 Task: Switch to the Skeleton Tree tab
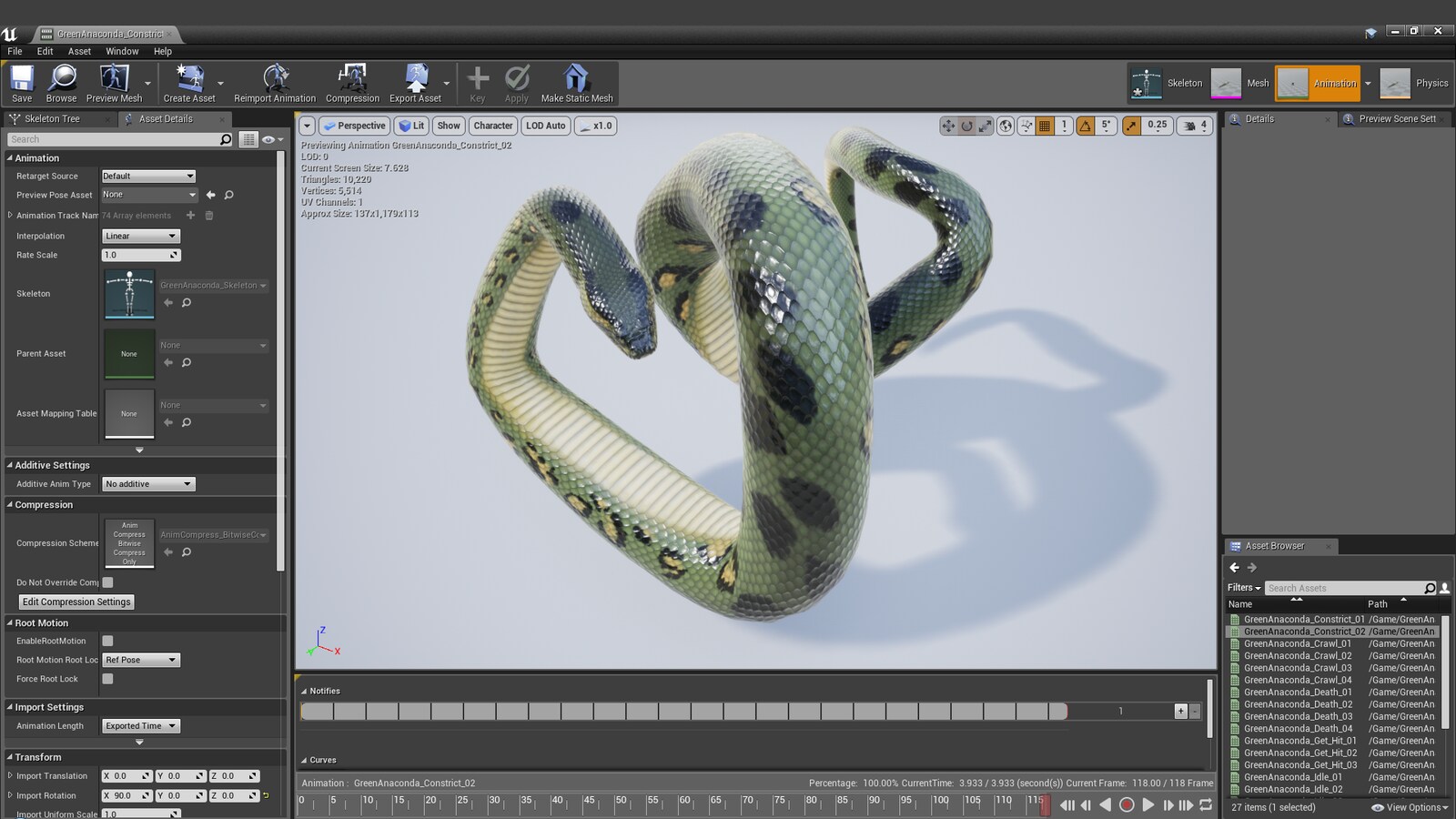click(52, 119)
